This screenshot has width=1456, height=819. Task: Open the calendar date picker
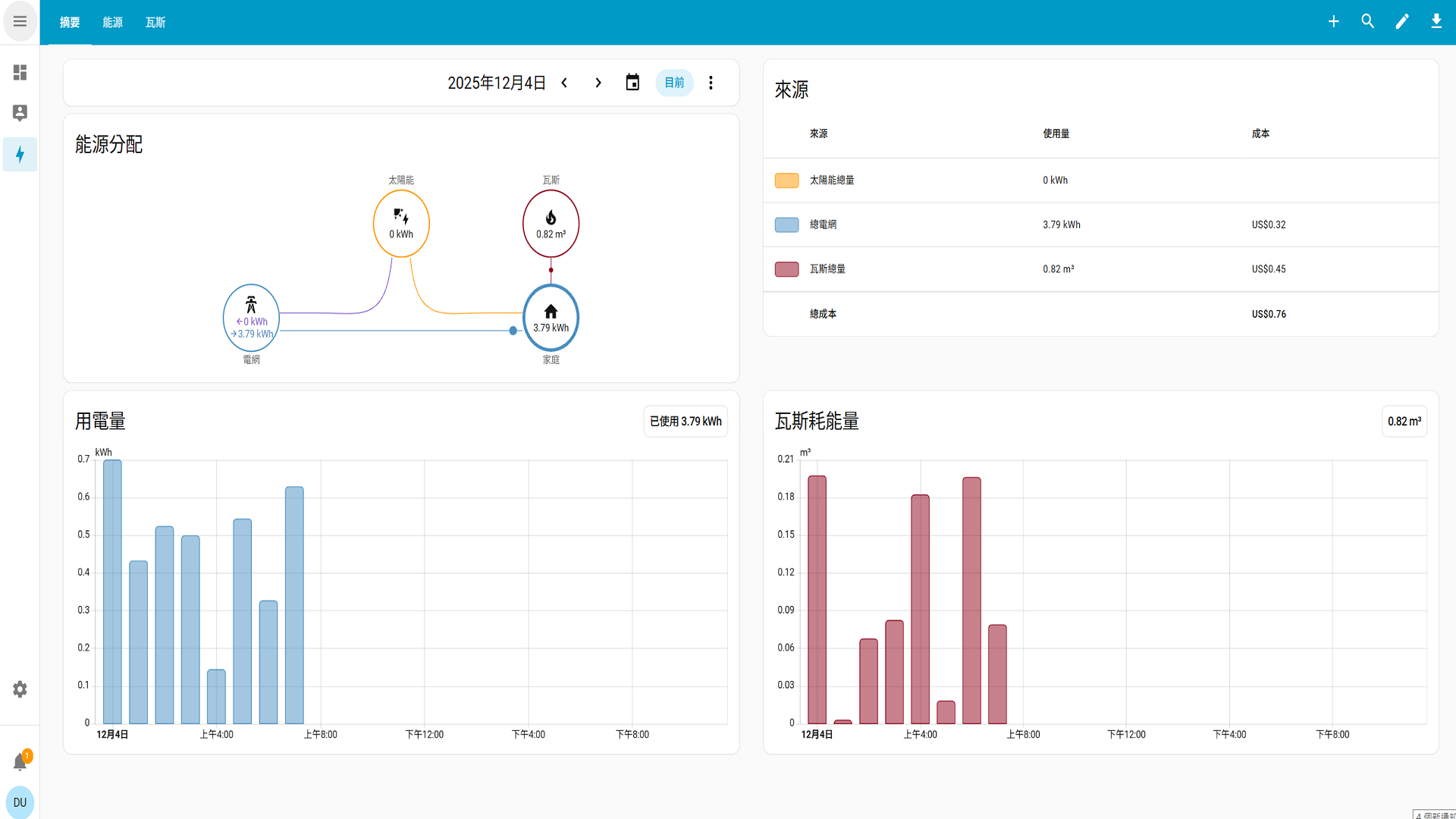point(632,83)
